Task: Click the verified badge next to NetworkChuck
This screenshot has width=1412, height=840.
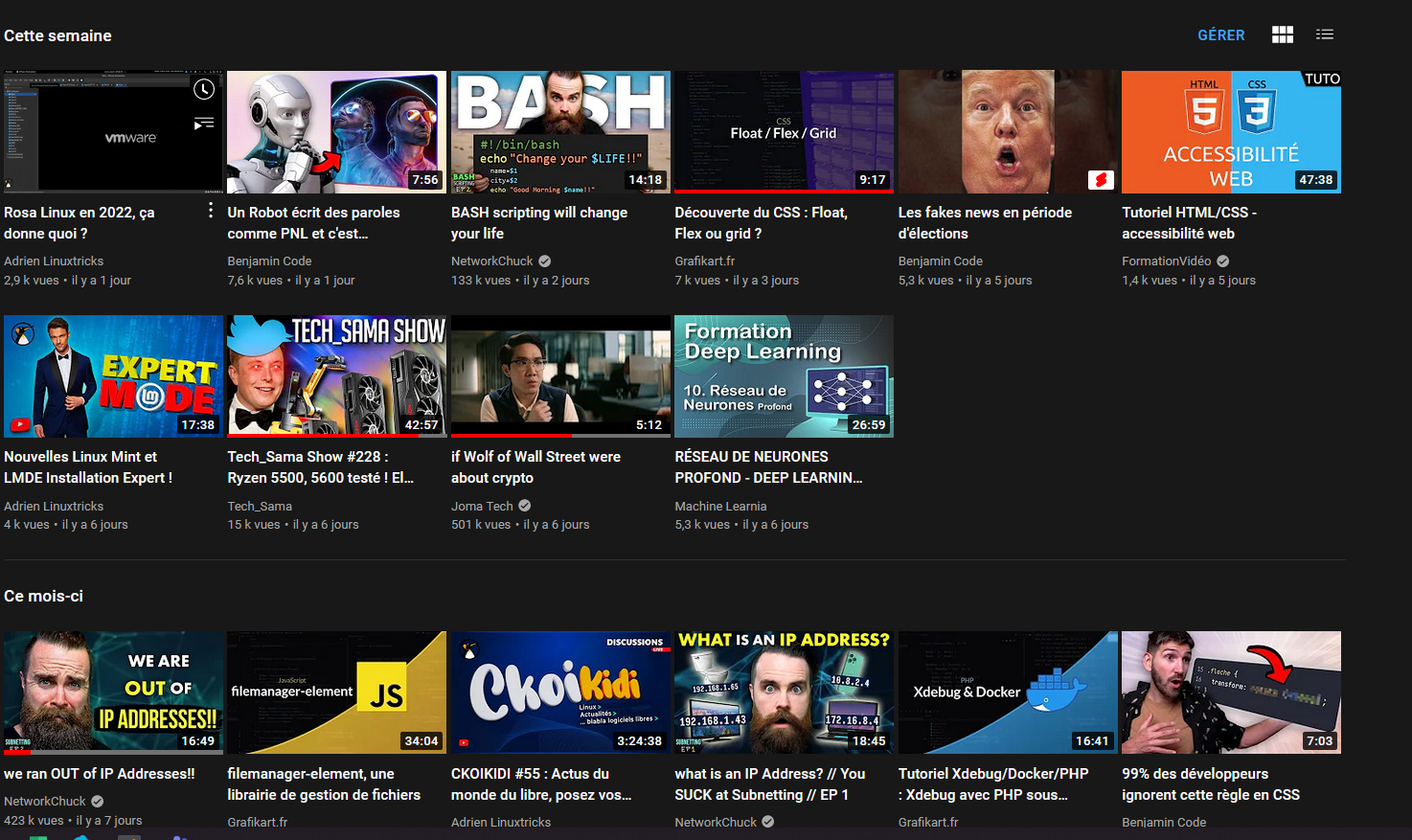Action: 543,261
